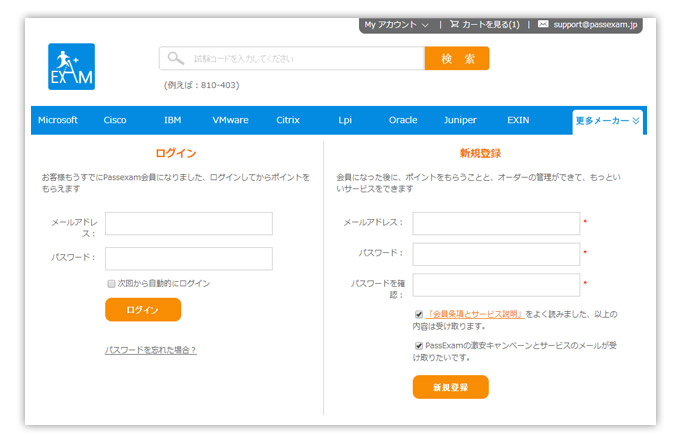Open the Oracle category
Viewport: 680px width, 446px height.
tap(403, 120)
